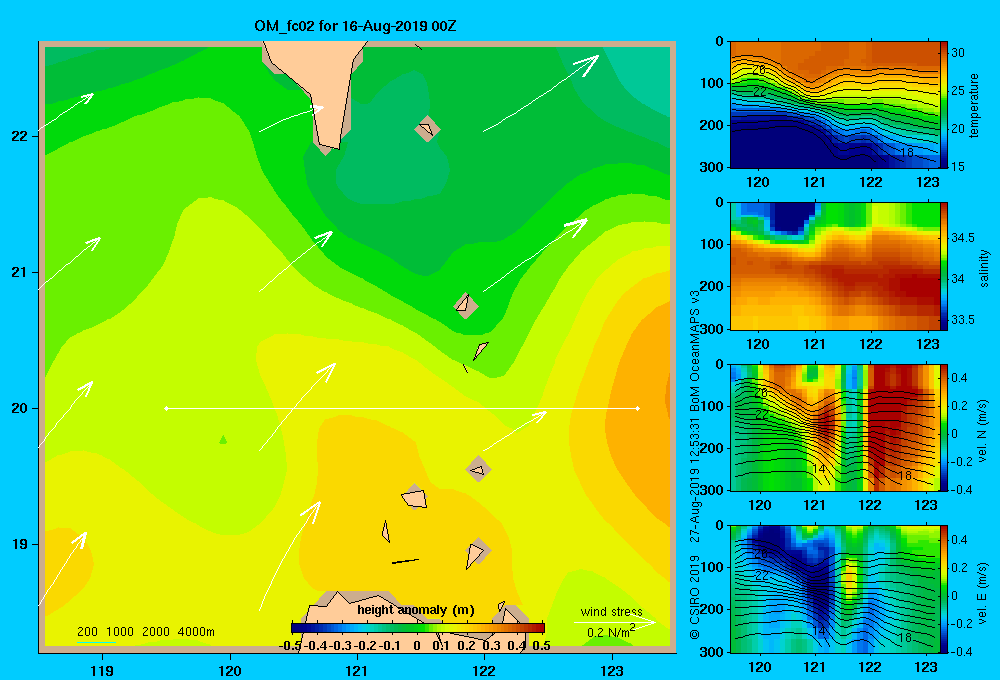1000x680 pixels.
Task: Select the height anomaly colorbar
Action: 418,628
